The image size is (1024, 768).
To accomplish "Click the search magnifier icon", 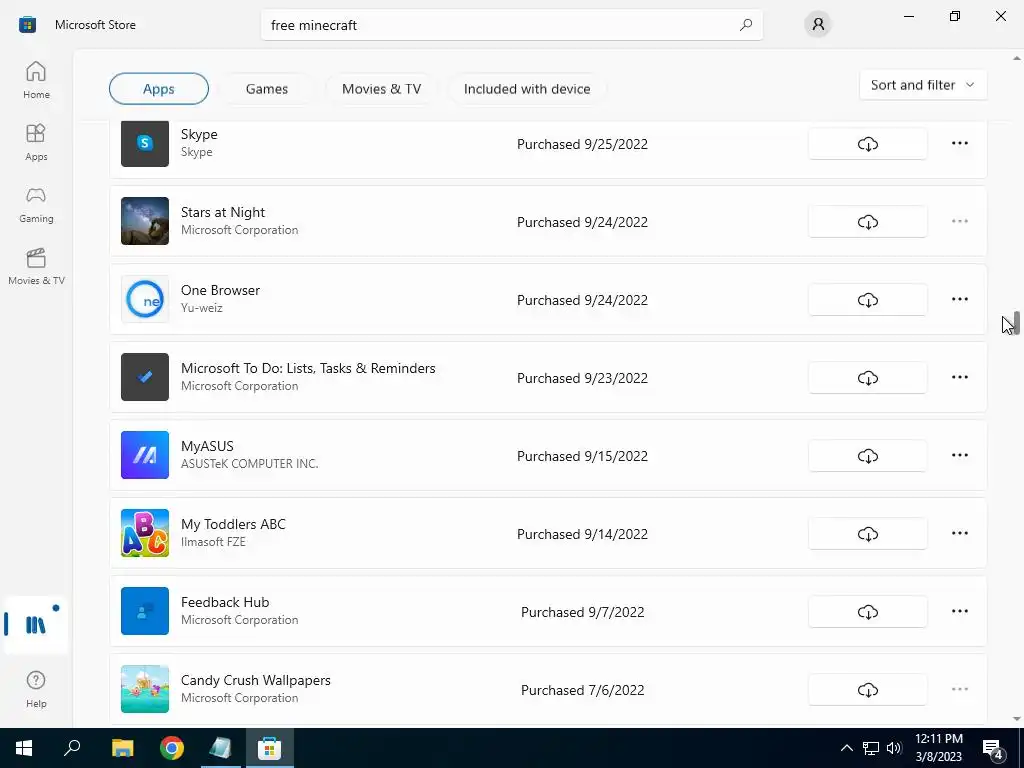I will 746,25.
